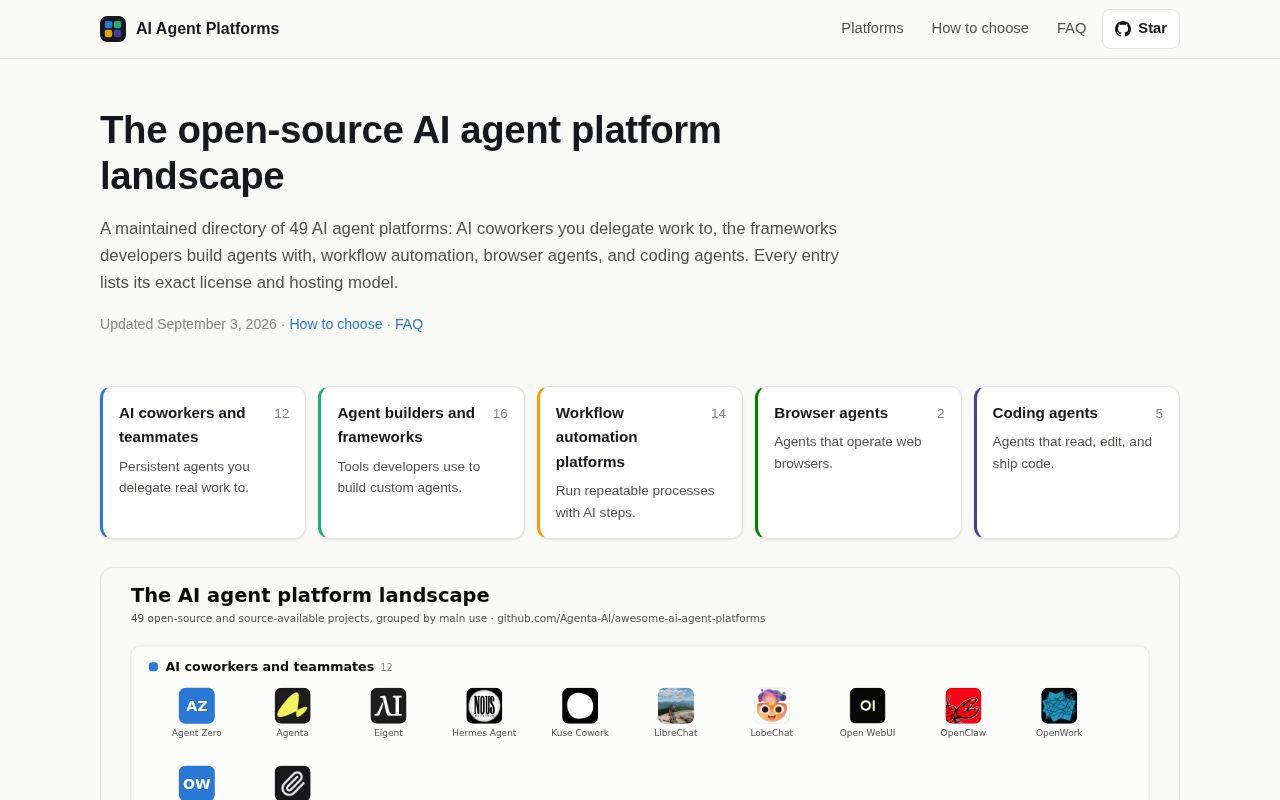Open FAQ in the top navigation
The image size is (1280, 800).
(1071, 28)
